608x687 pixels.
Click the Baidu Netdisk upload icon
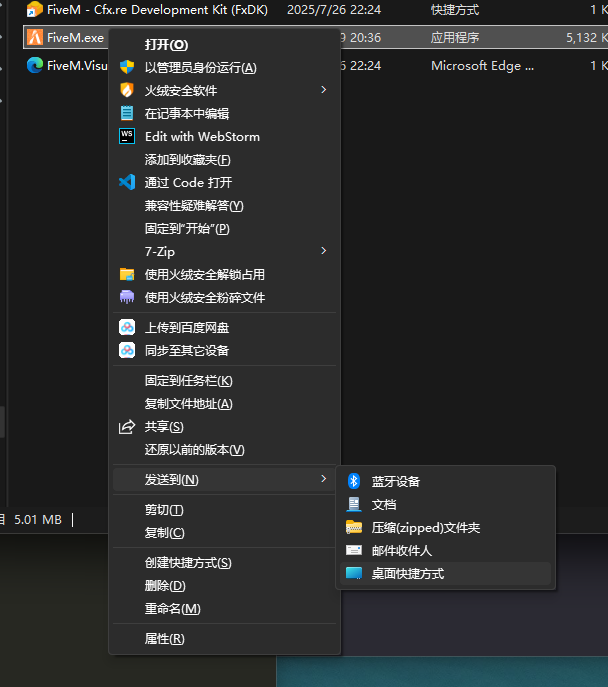[127, 327]
